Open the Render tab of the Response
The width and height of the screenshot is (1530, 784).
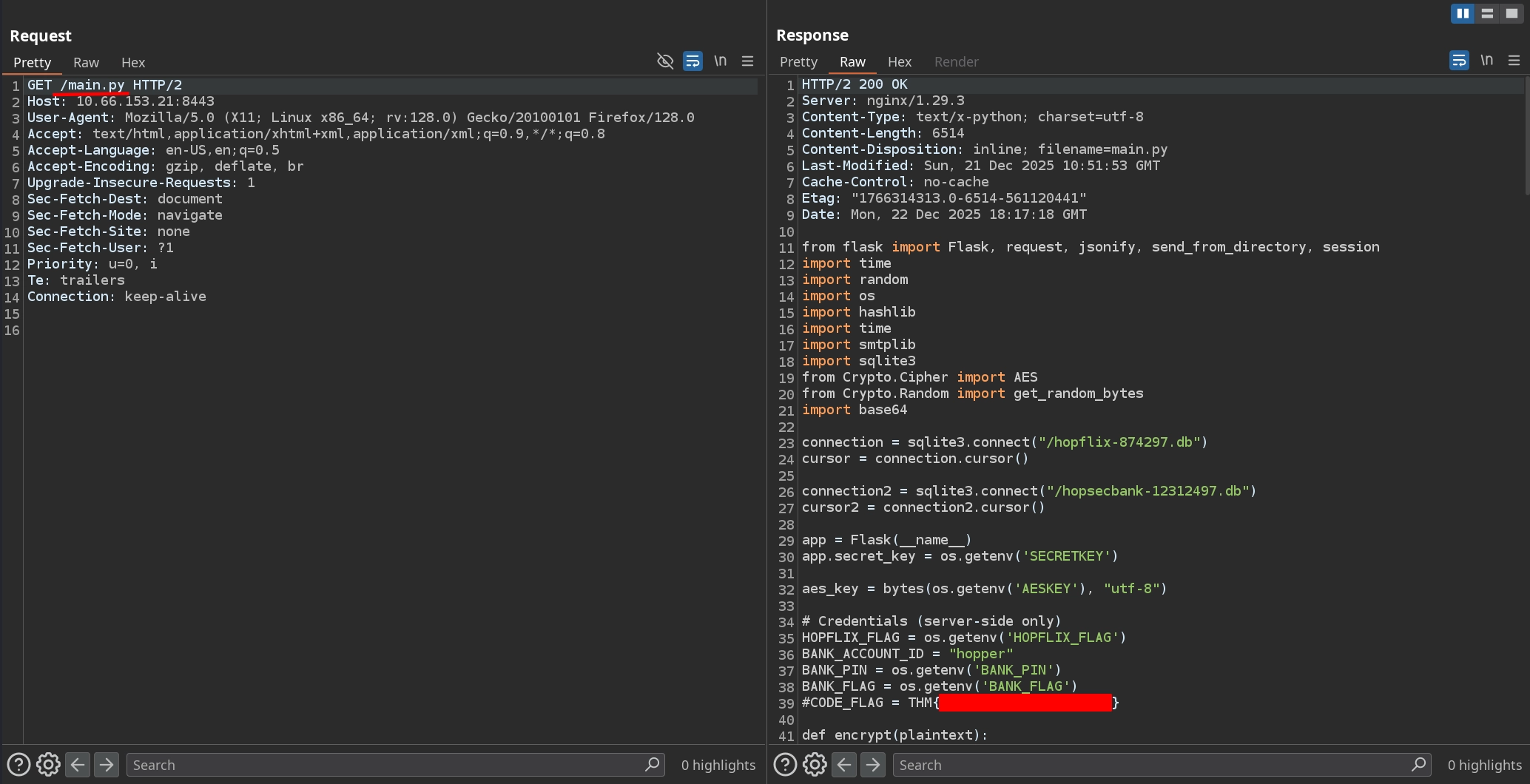[956, 62]
